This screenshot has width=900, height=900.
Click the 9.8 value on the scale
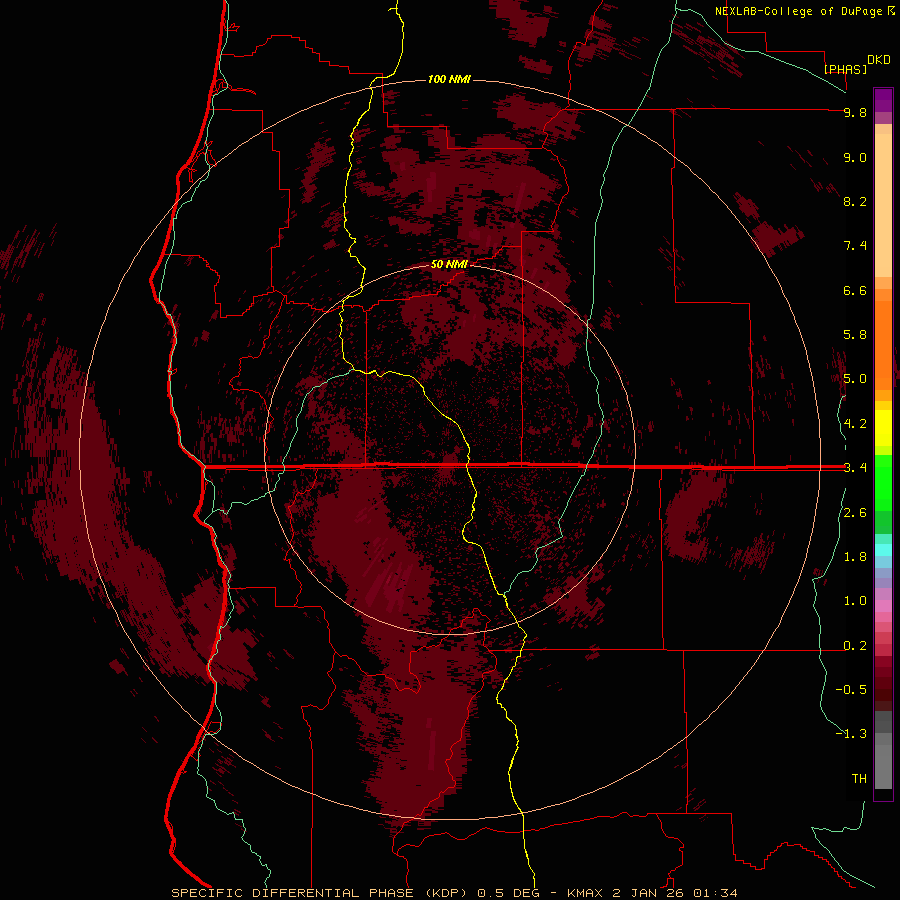[855, 112]
